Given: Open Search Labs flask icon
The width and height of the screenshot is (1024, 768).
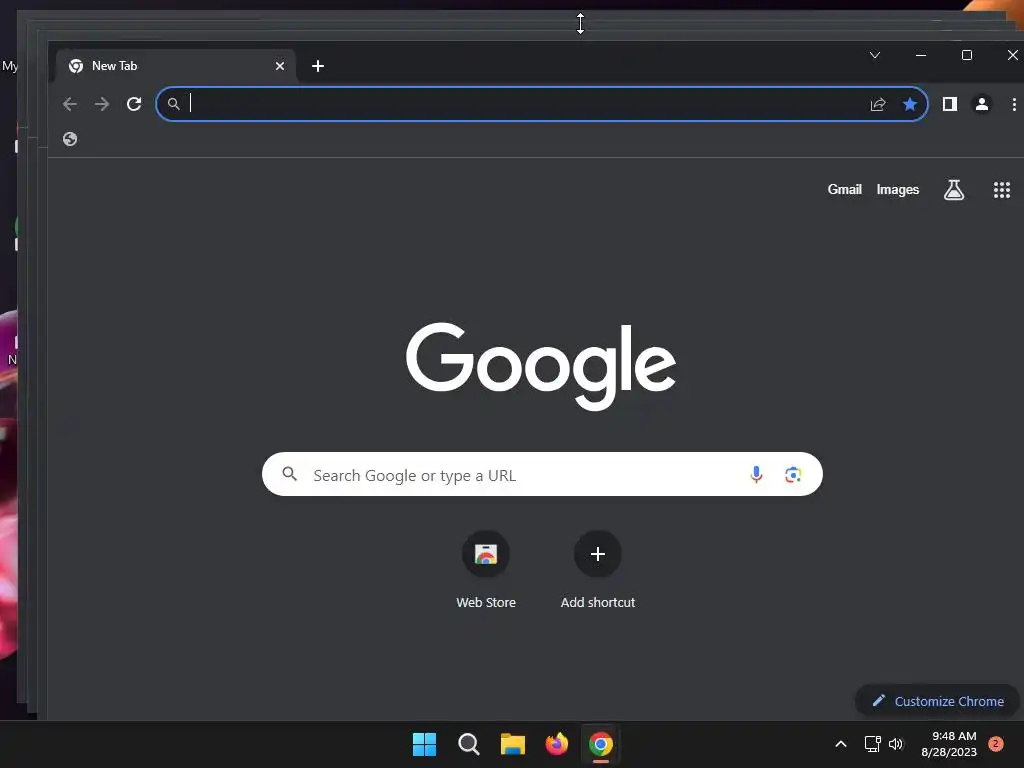Looking at the screenshot, I should pos(953,189).
